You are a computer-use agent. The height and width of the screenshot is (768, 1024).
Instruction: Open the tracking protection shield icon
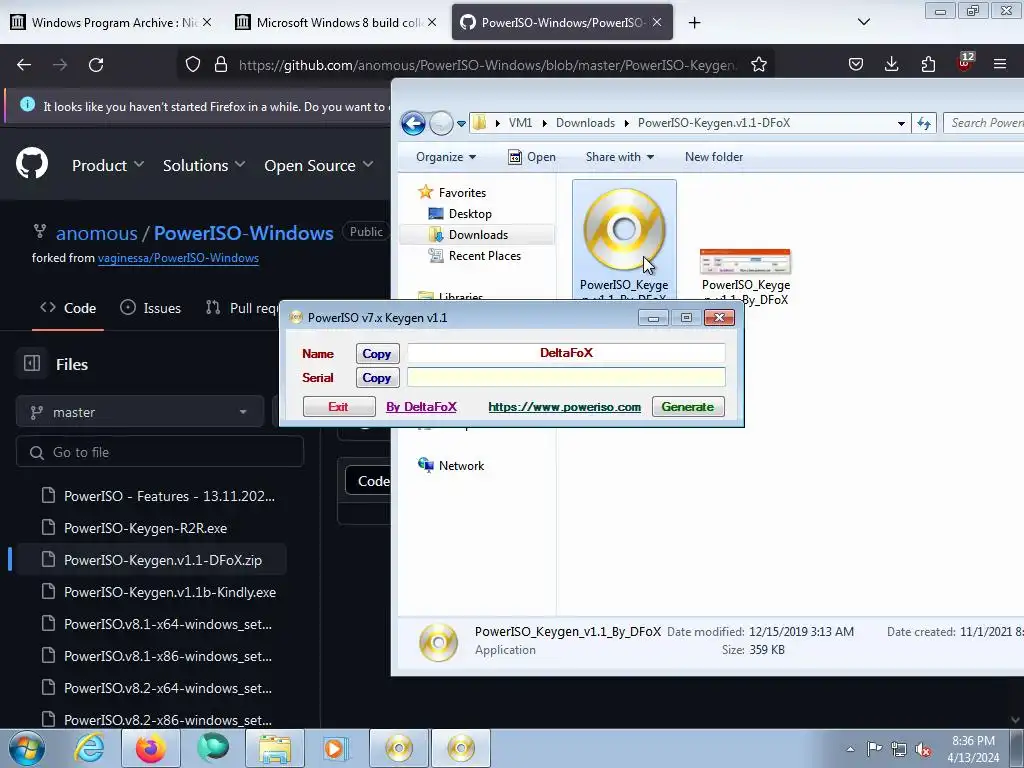pyautogui.click(x=193, y=65)
